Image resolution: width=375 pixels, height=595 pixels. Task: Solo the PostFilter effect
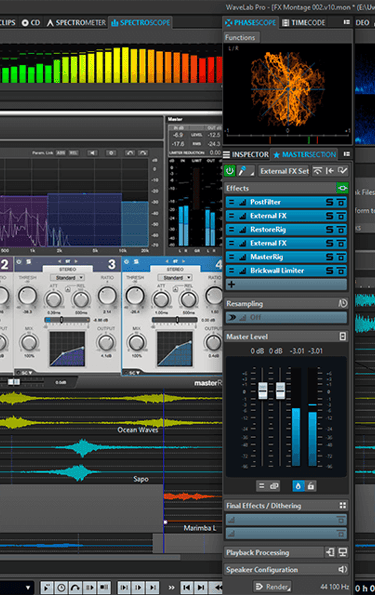tap(330, 202)
